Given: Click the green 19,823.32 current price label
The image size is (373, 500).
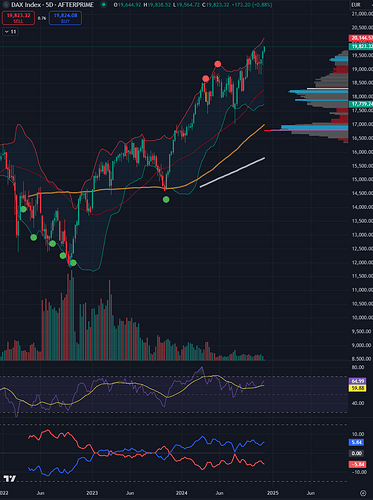Looking at the screenshot, I should pos(361,46).
